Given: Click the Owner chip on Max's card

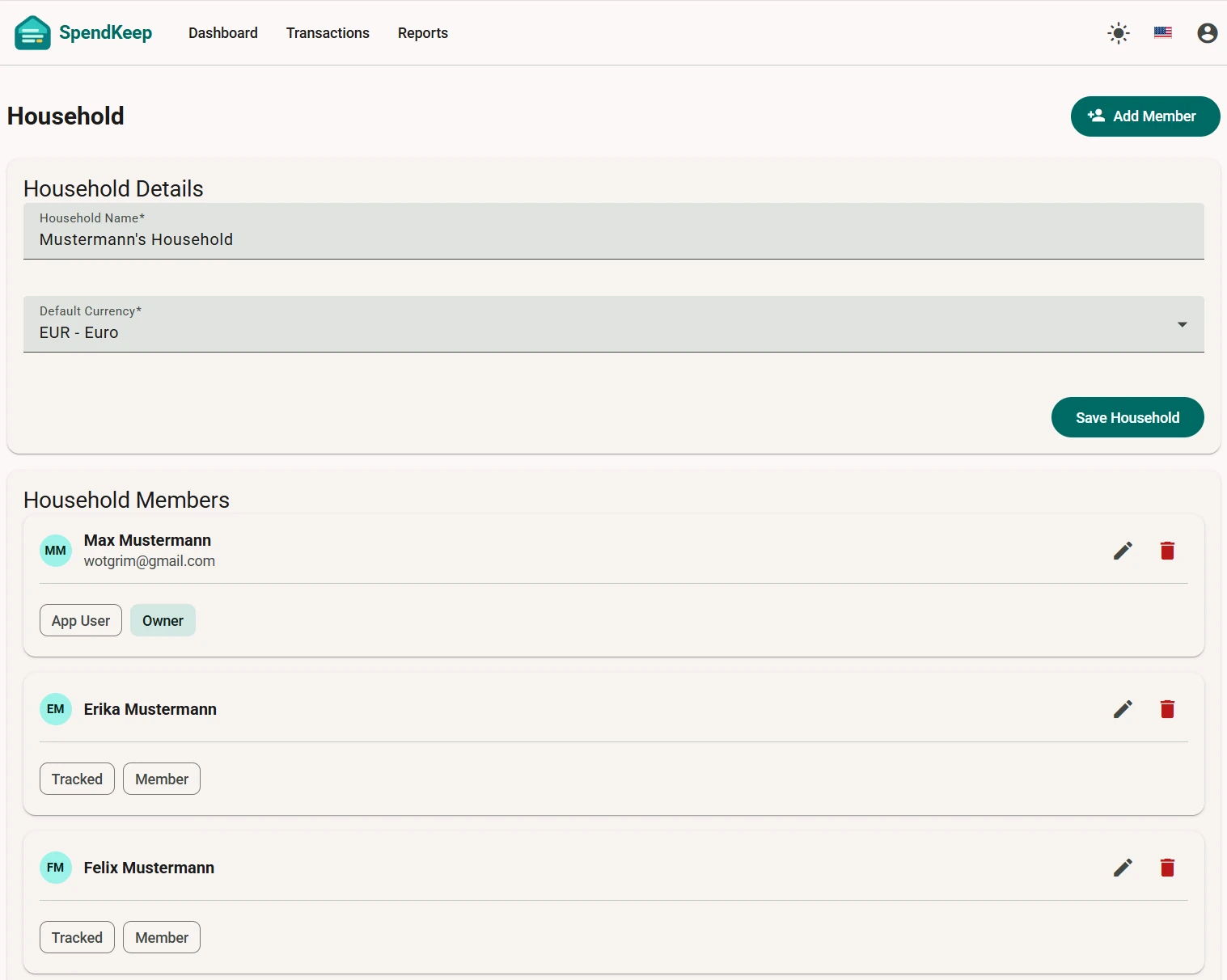Looking at the screenshot, I should pyautogui.click(x=163, y=620).
